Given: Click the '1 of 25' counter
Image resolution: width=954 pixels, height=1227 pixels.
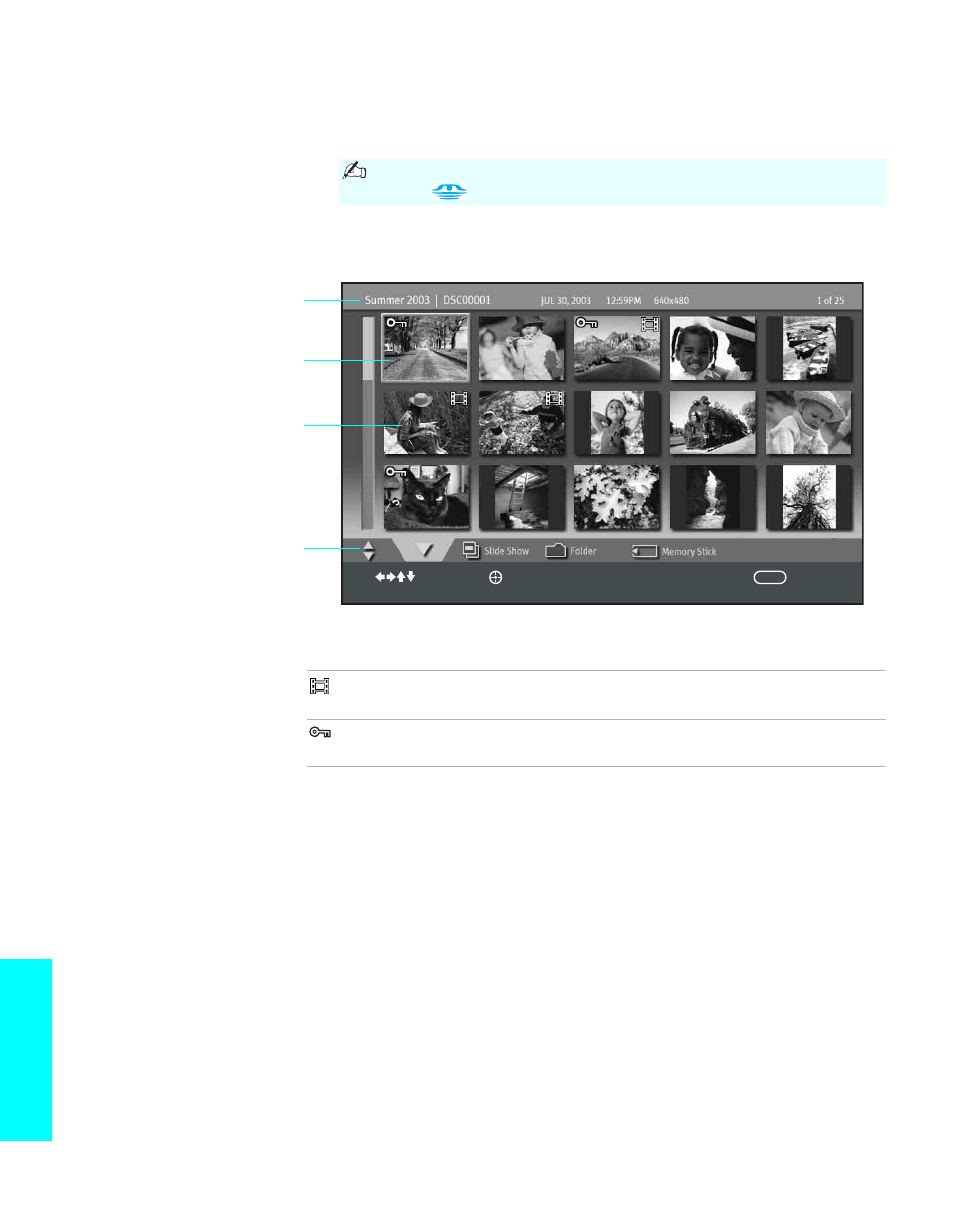Looking at the screenshot, I should click(830, 300).
